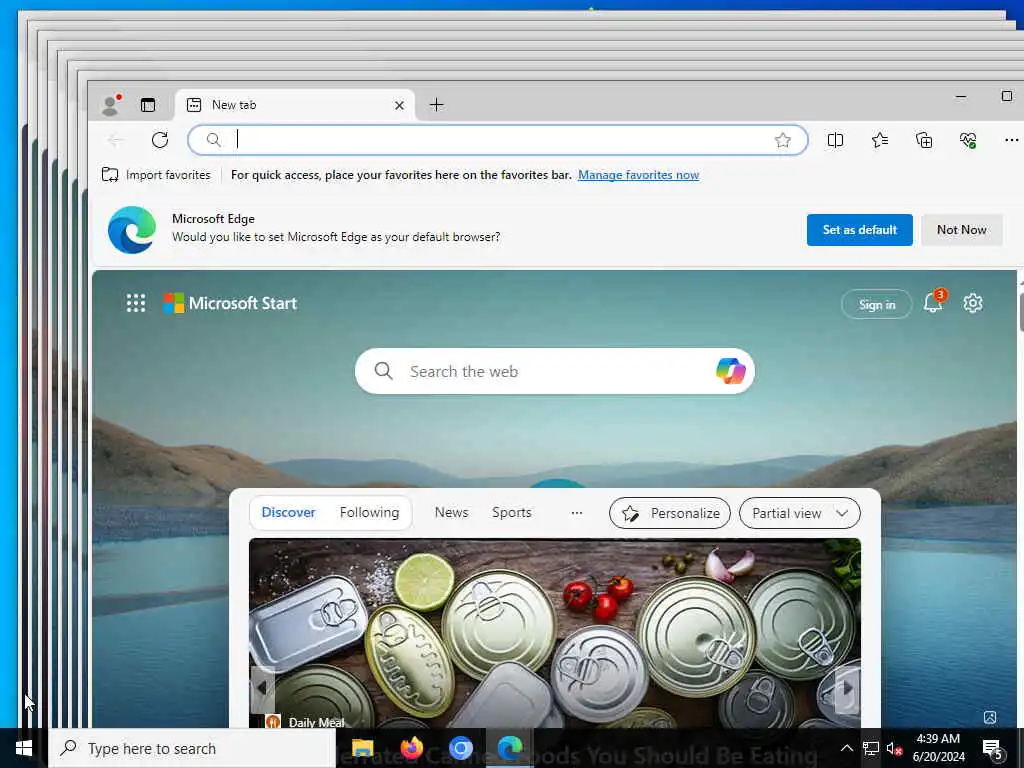Open Copilot icon in search box

730,371
